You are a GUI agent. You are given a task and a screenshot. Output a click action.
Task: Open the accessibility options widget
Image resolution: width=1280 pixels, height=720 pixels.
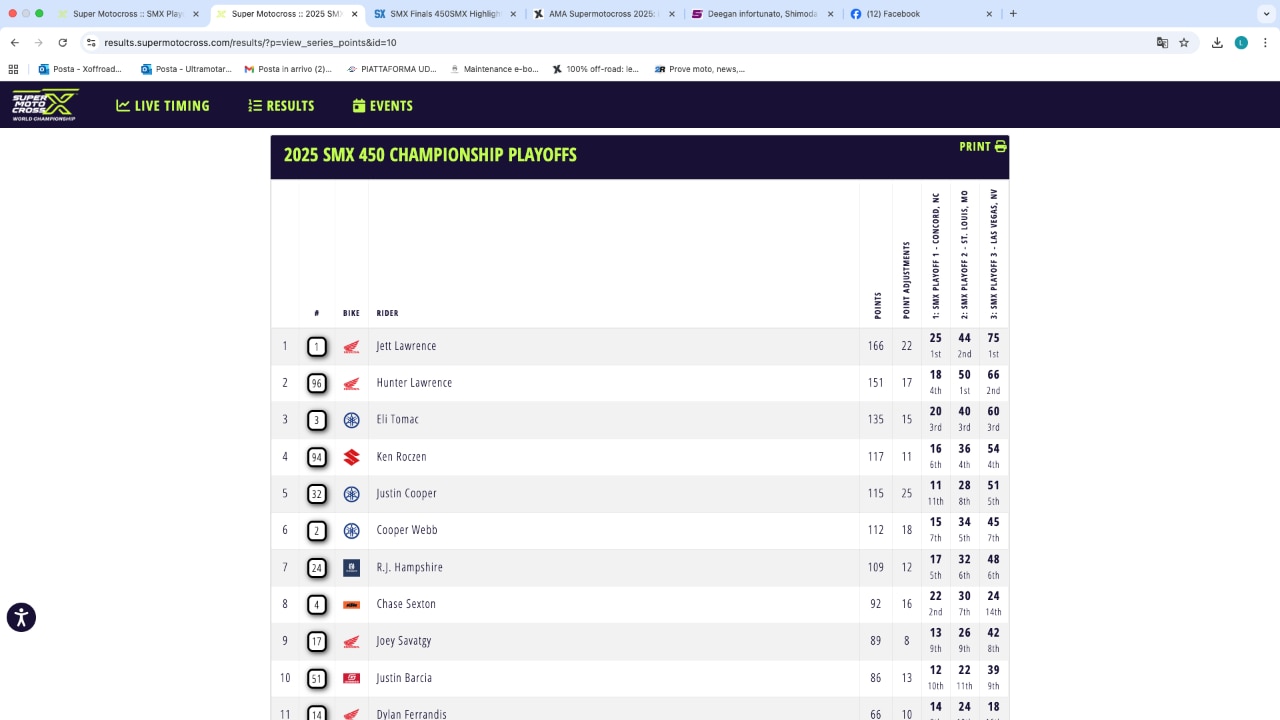21,617
